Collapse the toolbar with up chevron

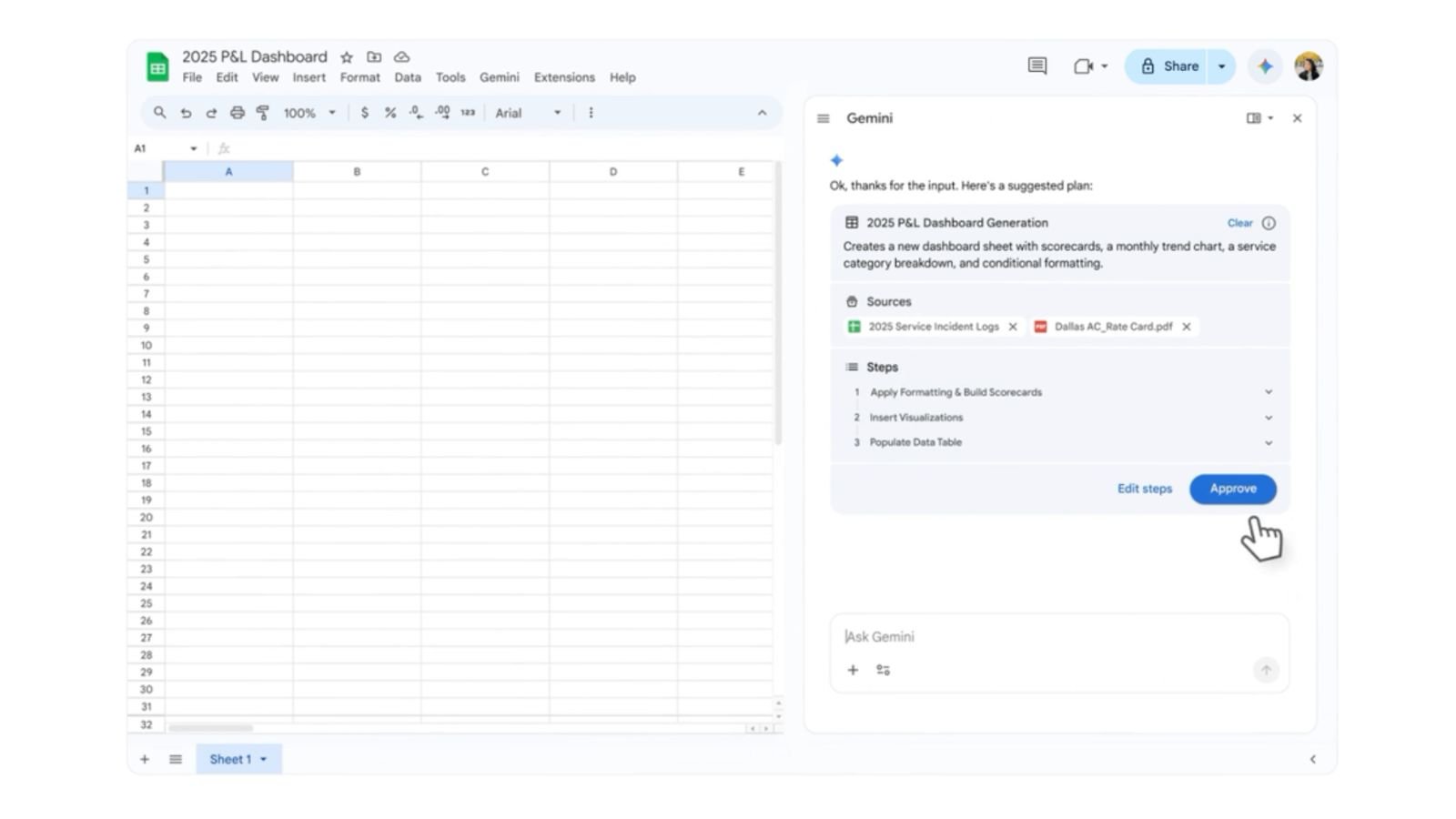pos(763,113)
